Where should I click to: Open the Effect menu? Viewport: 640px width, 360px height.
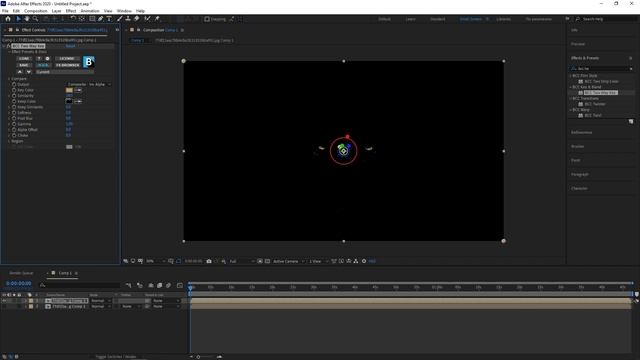71,11
